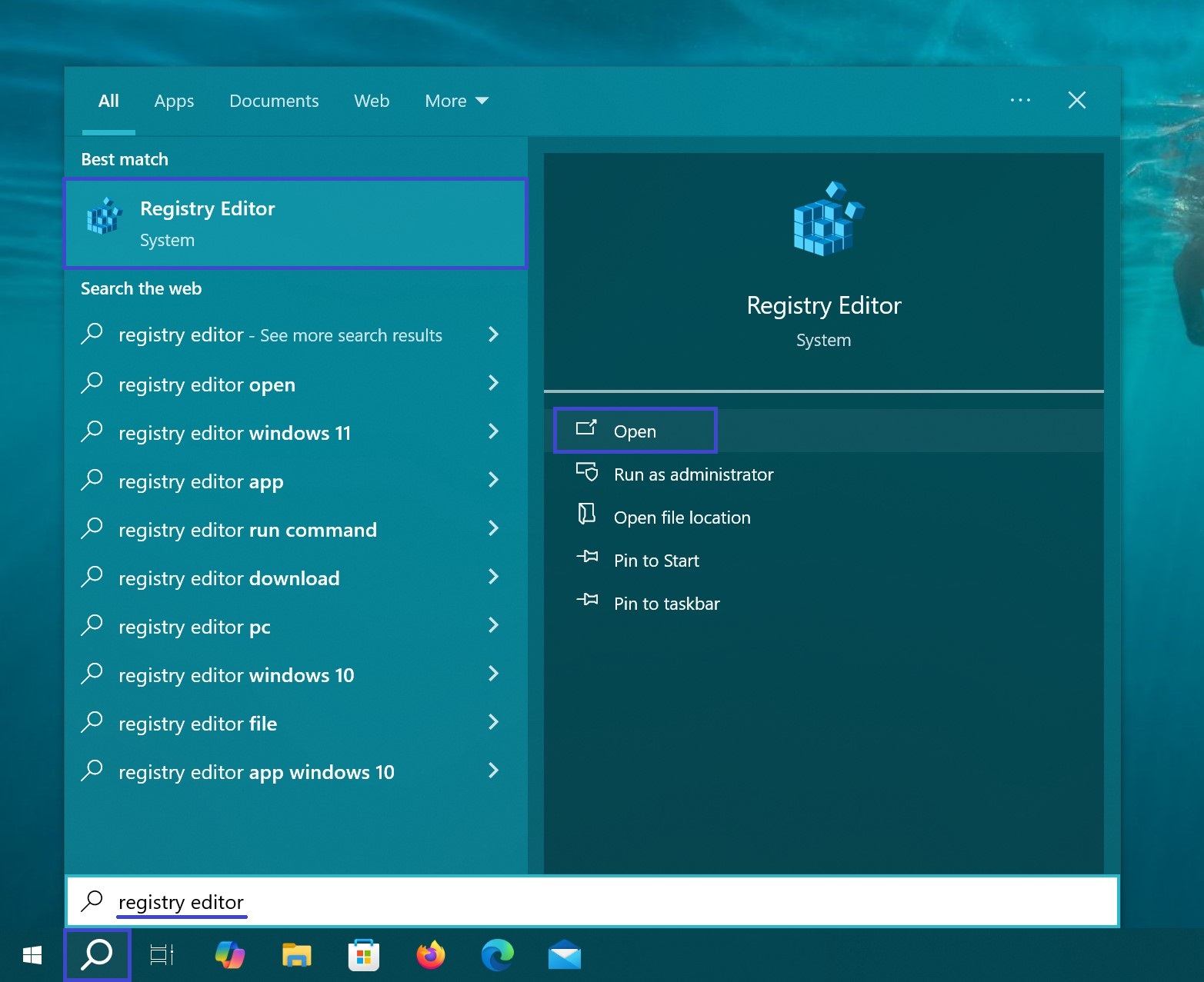1204x982 pixels.
Task: Launch Copilot from the taskbar
Action: click(230, 955)
